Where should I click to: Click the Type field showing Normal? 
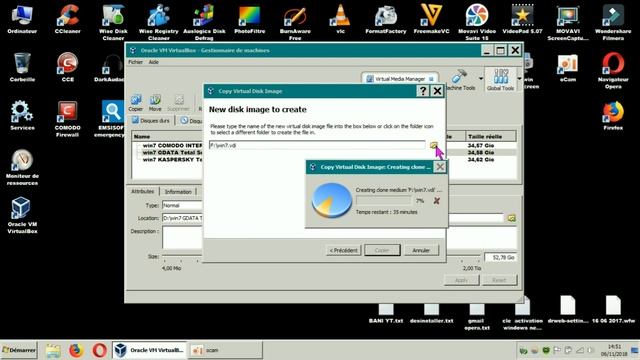(182, 205)
